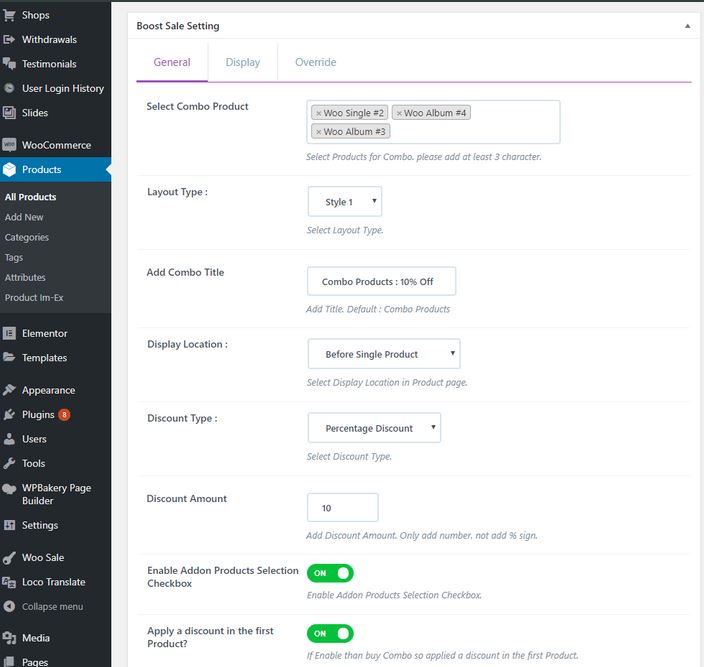Open the WooCommerce menu label

pos(57,145)
